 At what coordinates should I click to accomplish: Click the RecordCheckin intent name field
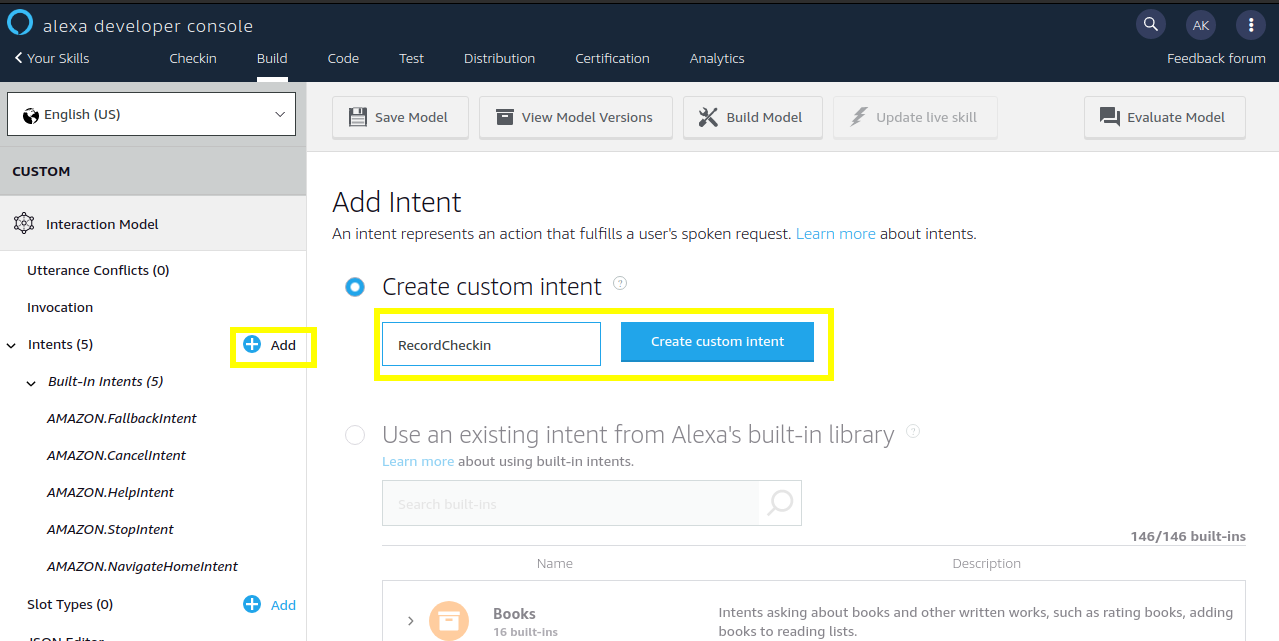pyautogui.click(x=490, y=344)
